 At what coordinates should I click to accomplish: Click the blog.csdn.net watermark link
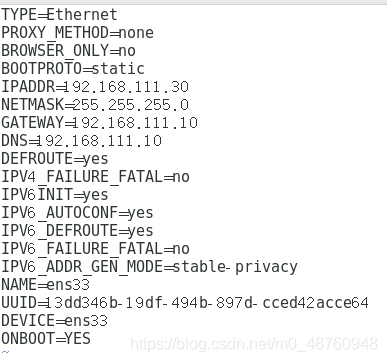(254, 344)
